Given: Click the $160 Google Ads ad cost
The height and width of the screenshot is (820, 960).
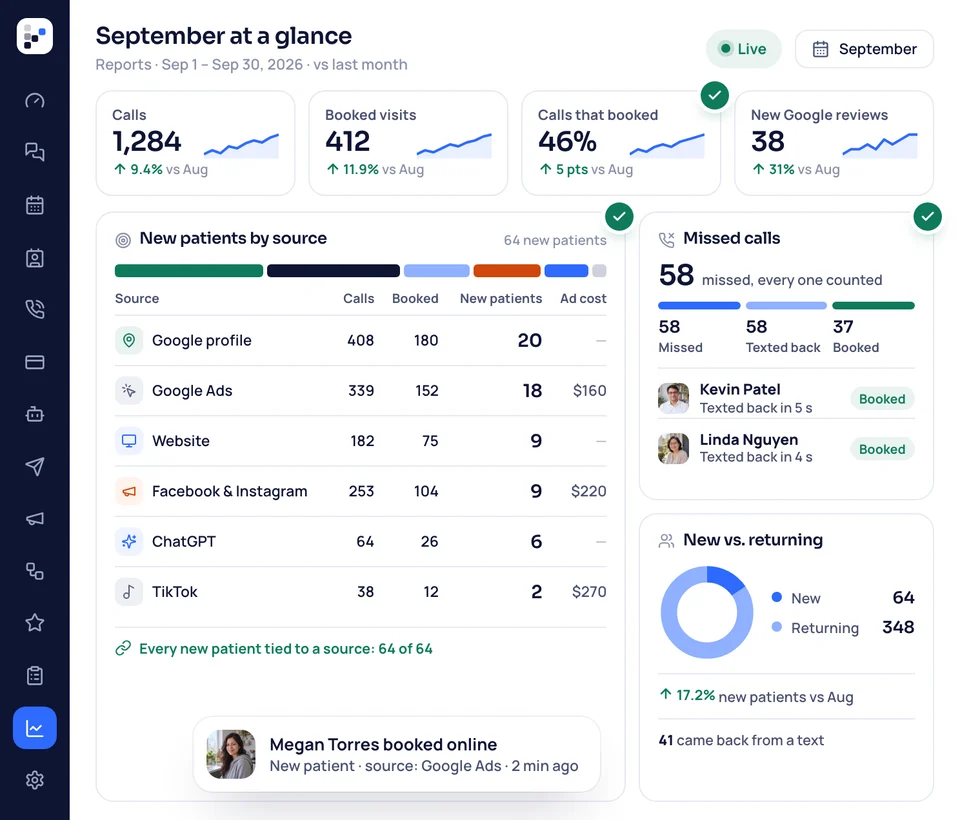Looking at the screenshot, I should point(590,391).
